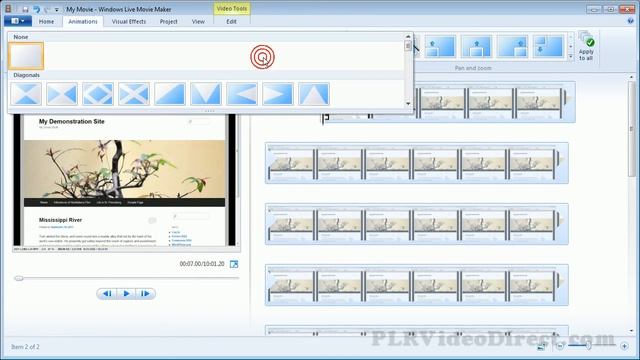Move up the transitions gallery list
This screenshot has width=640, height=360.
coord(408,36)
